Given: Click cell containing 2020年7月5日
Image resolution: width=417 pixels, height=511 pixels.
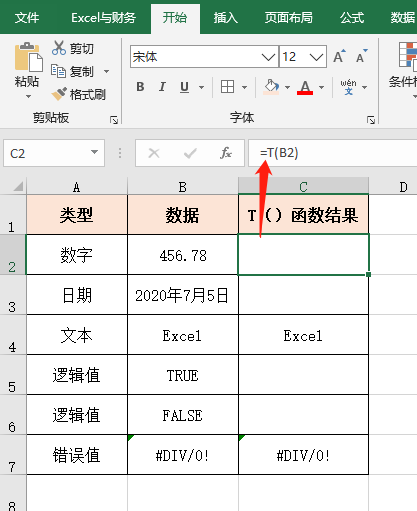Looking at the screenshot, I should tap(183, 295).
